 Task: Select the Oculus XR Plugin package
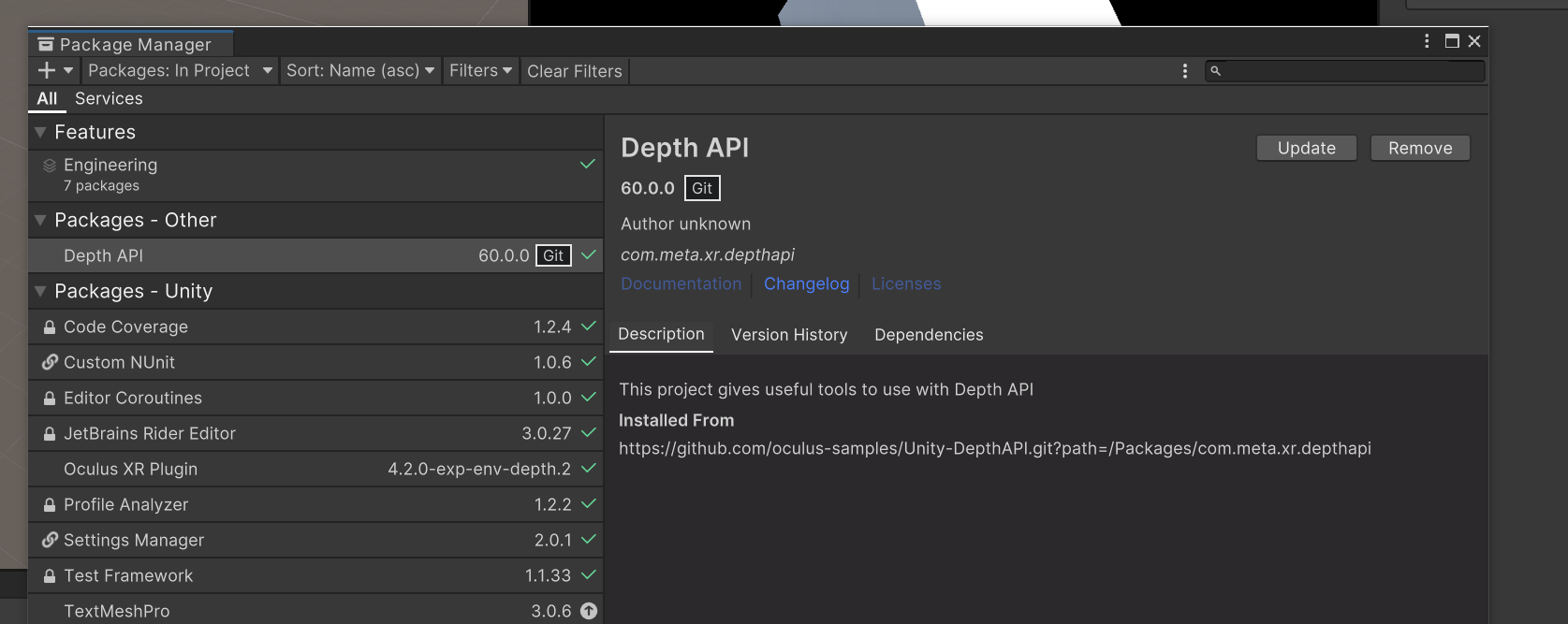tap(315, 469)
